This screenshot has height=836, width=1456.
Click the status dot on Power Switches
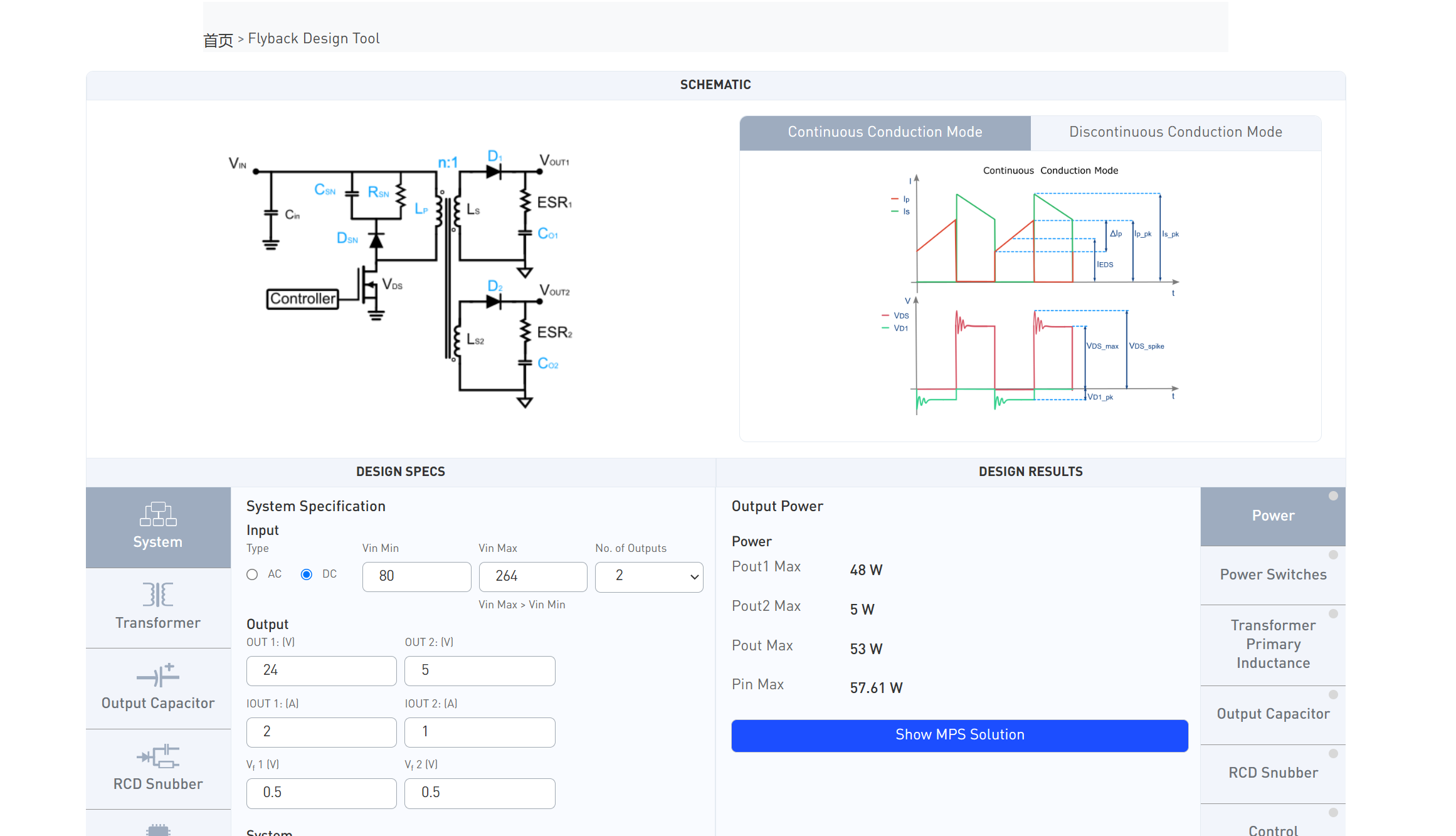(x=1333, y=555)
